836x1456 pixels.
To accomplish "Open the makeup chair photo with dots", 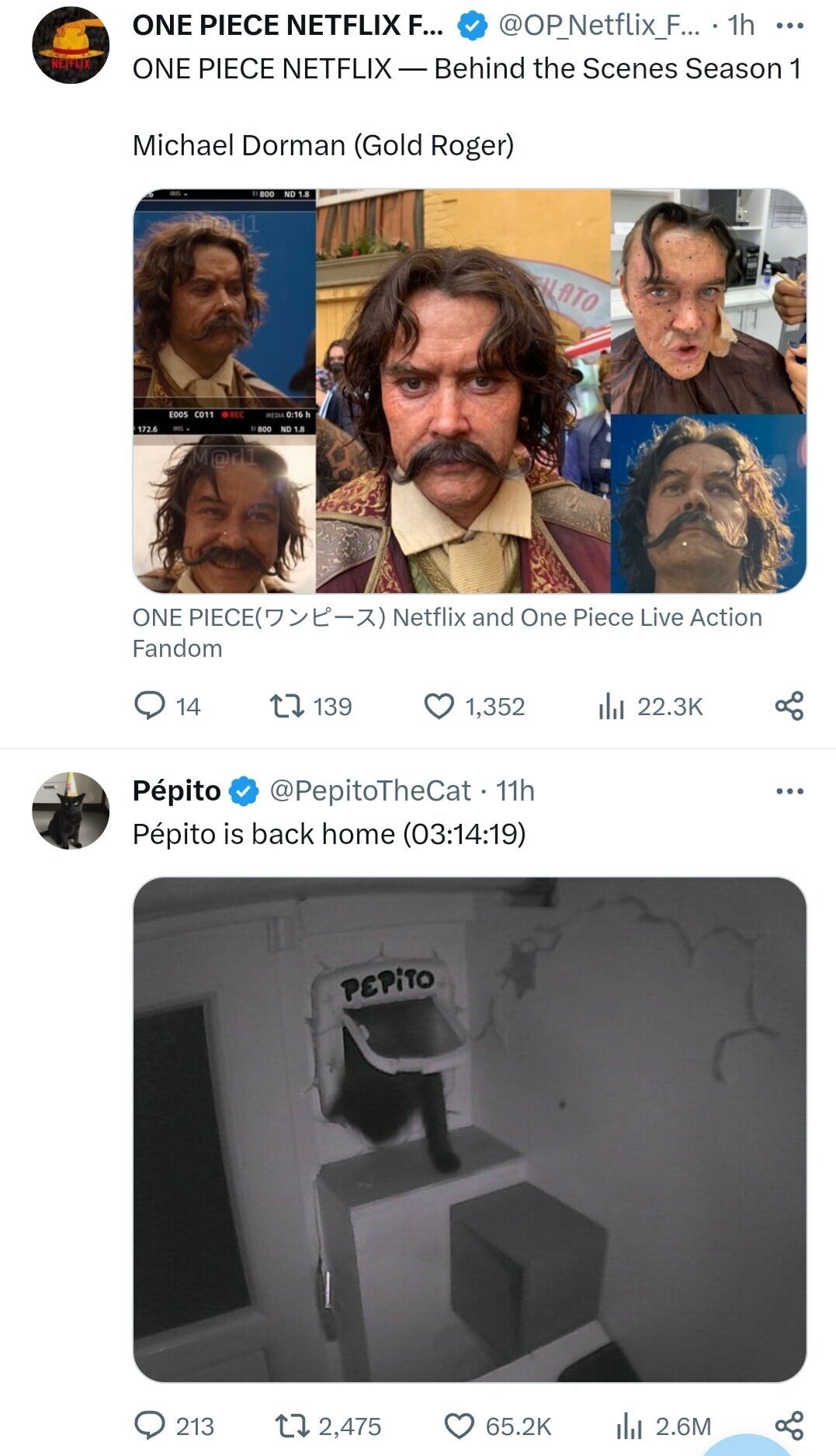I will 708,301.
